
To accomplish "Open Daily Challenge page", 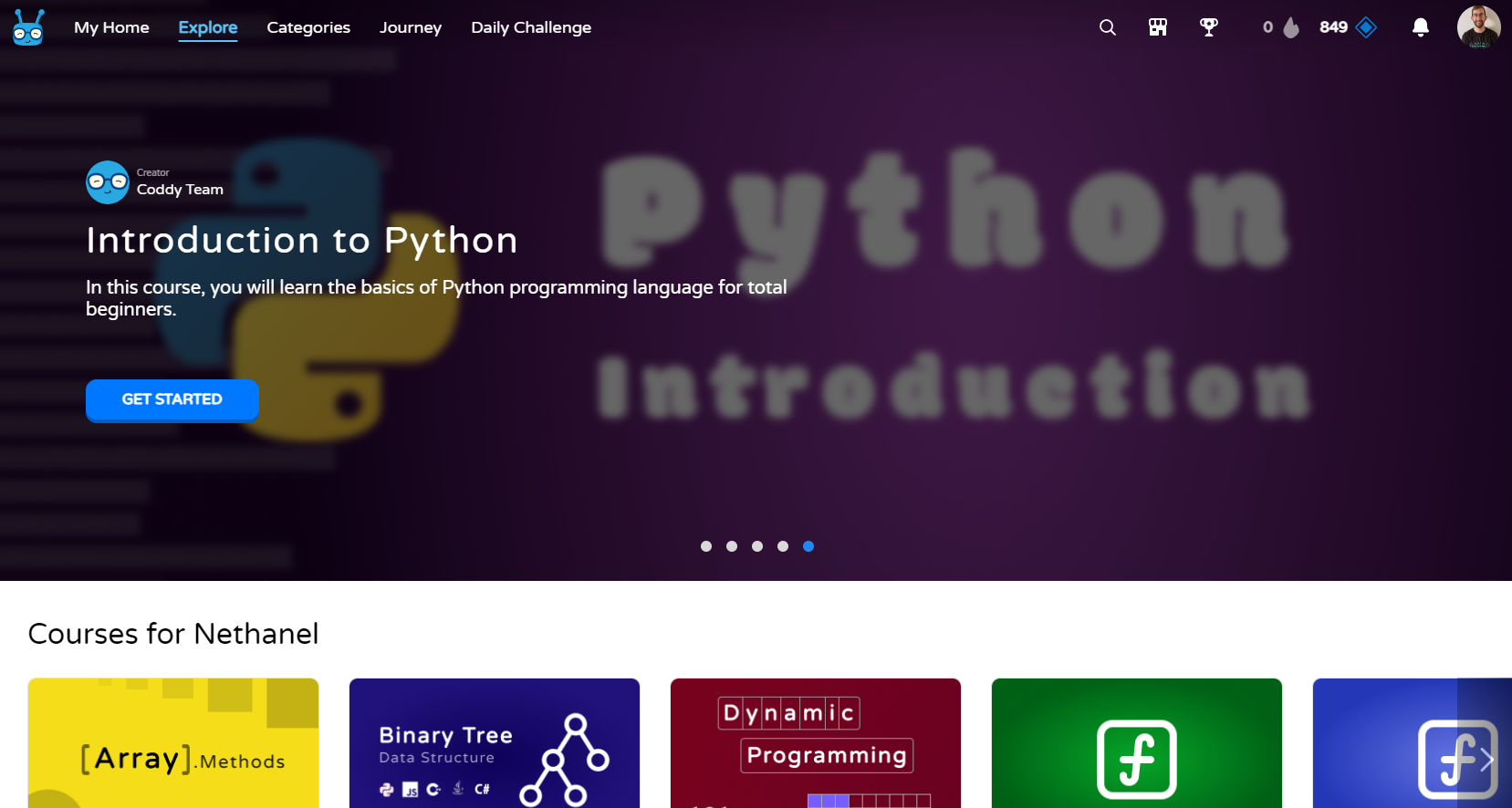I will coord(531,27).
